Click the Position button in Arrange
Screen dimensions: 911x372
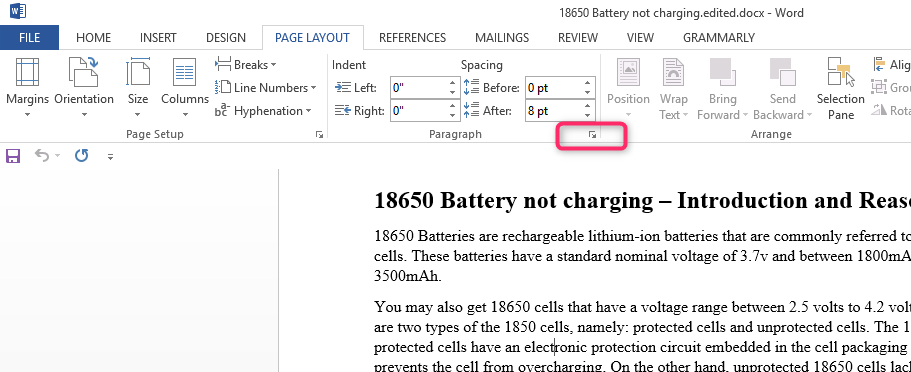tap(628, 88)
